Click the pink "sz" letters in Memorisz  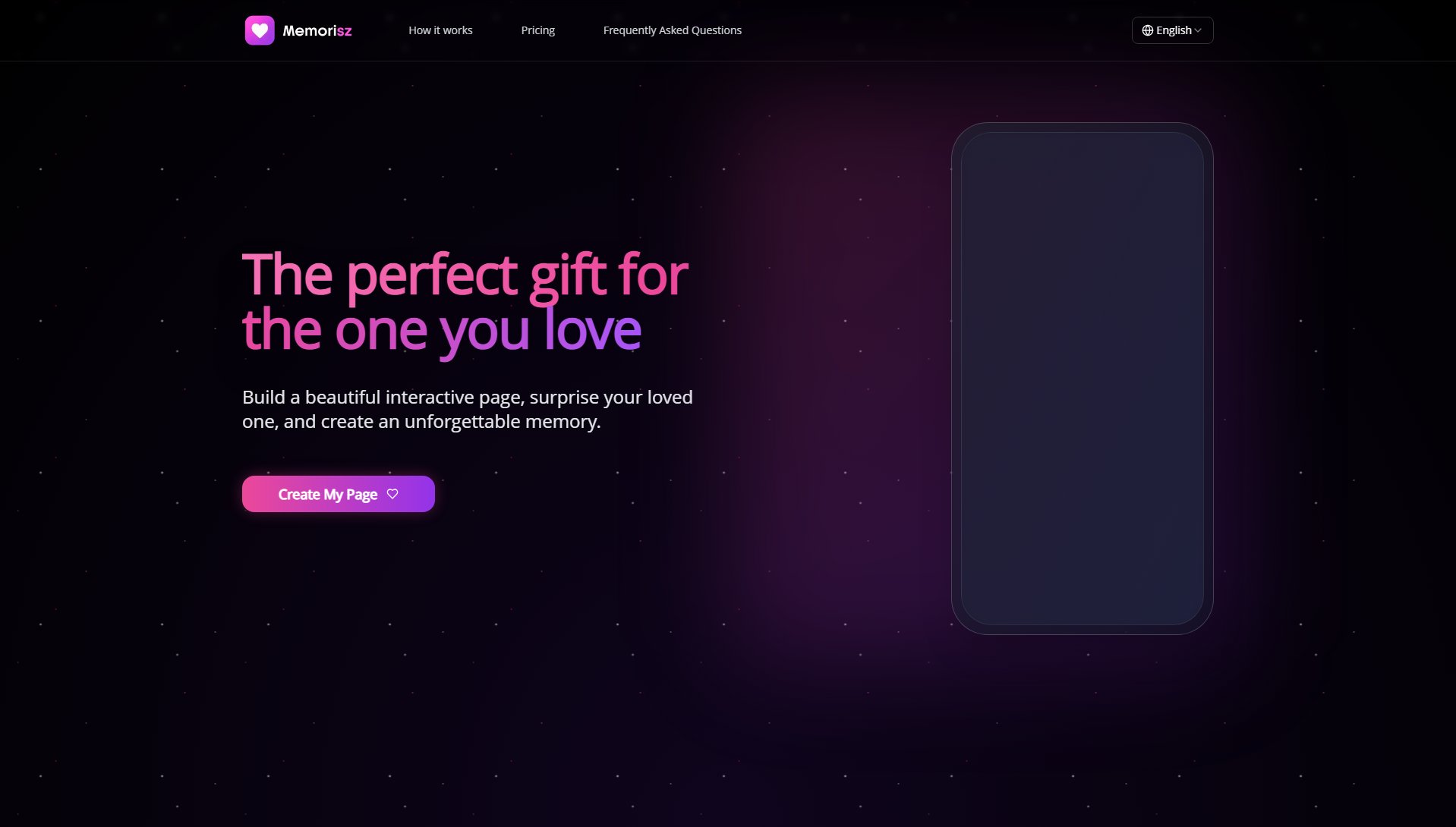click(x=344, y=31)
